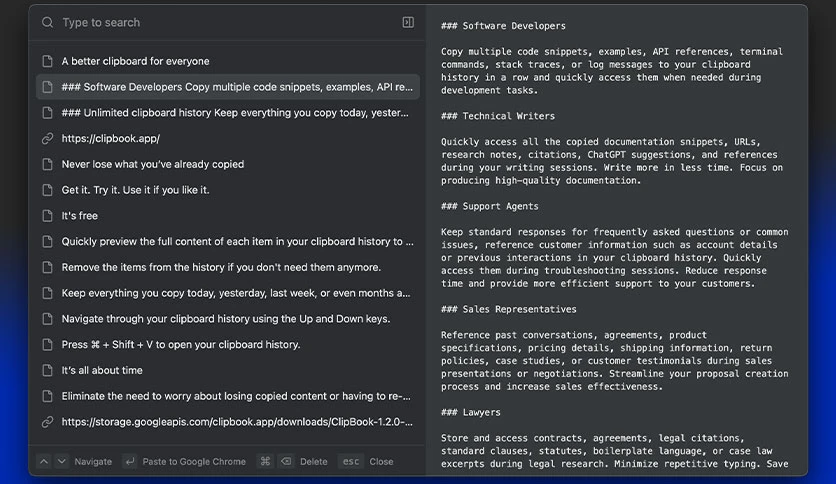Select '### Unlimited clipboard history' entry

click(x=228, y=113)
